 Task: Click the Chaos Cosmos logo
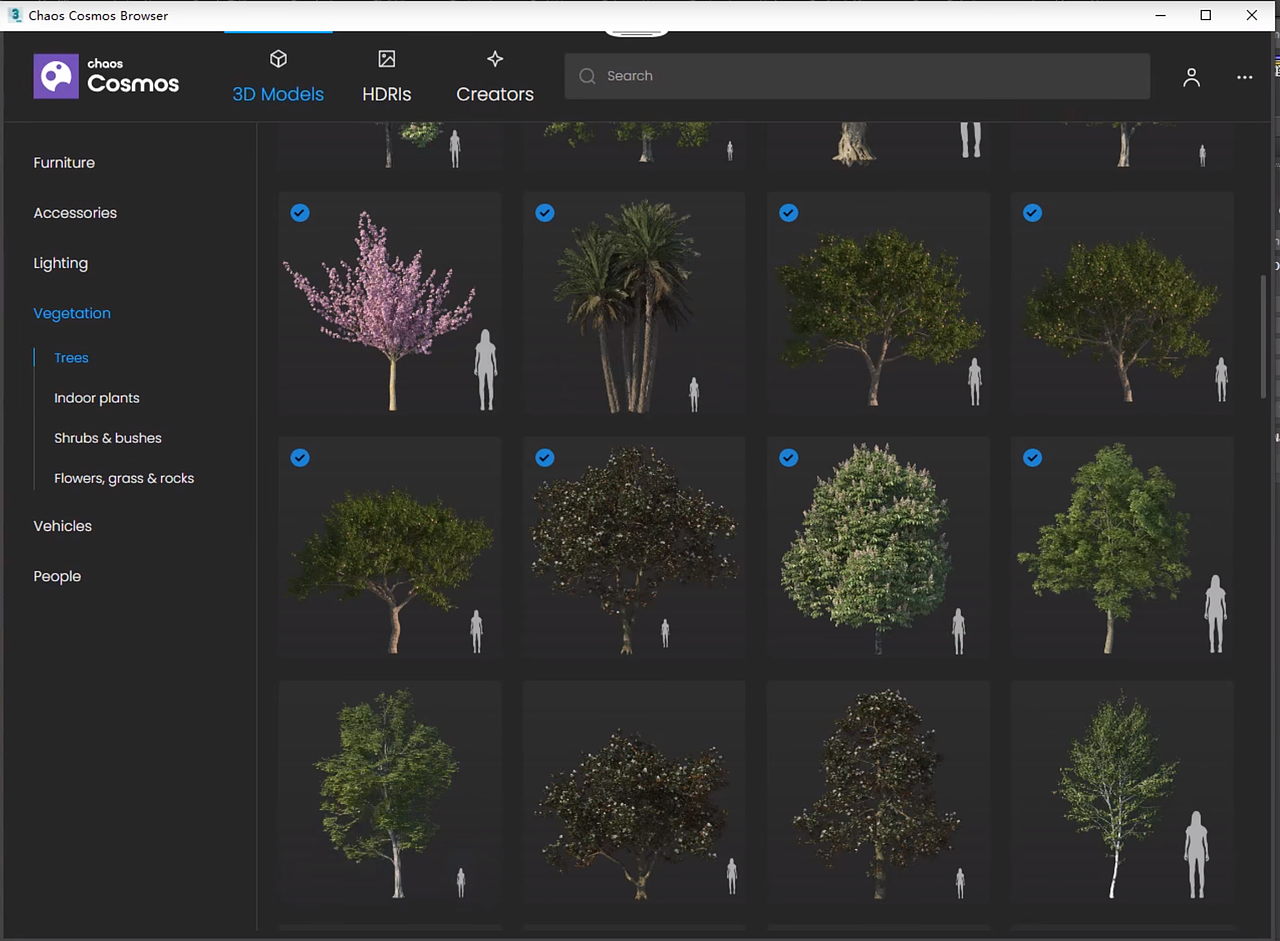[x=106, y=76]
